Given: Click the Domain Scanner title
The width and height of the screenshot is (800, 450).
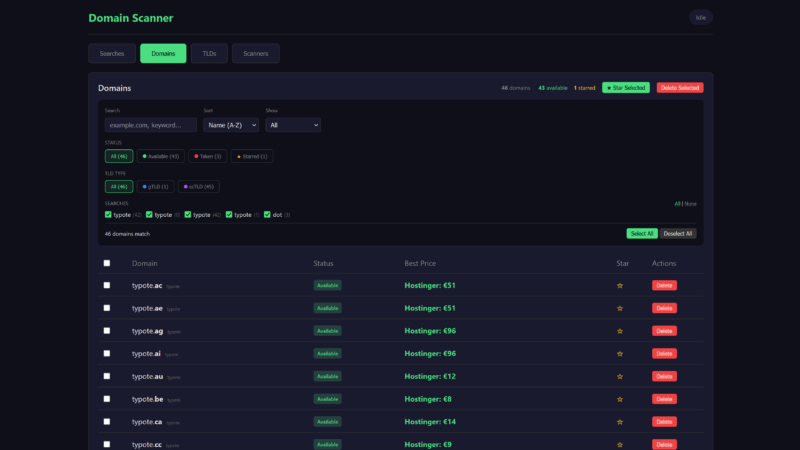Looking at the screenshot, I should 131,18.
